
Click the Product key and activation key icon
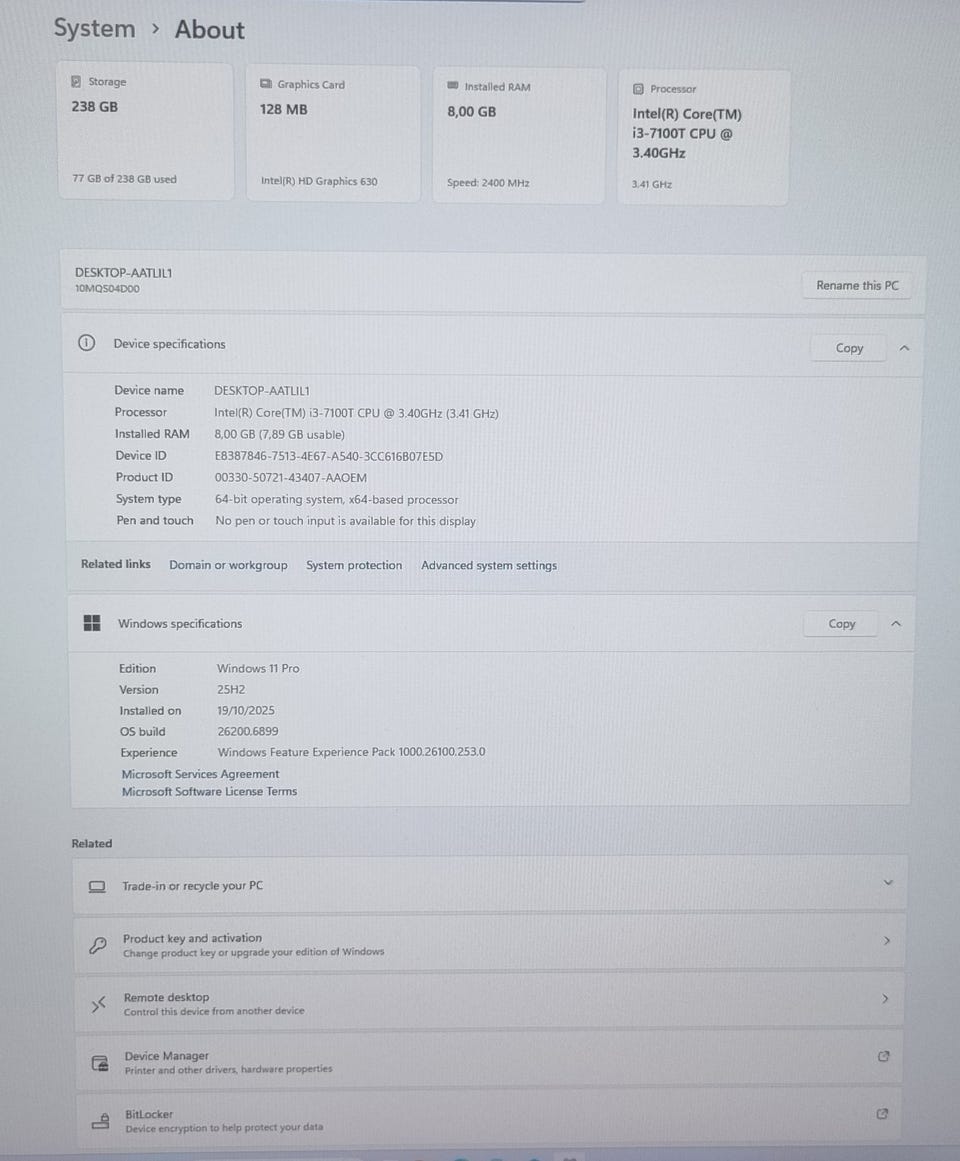98,945
